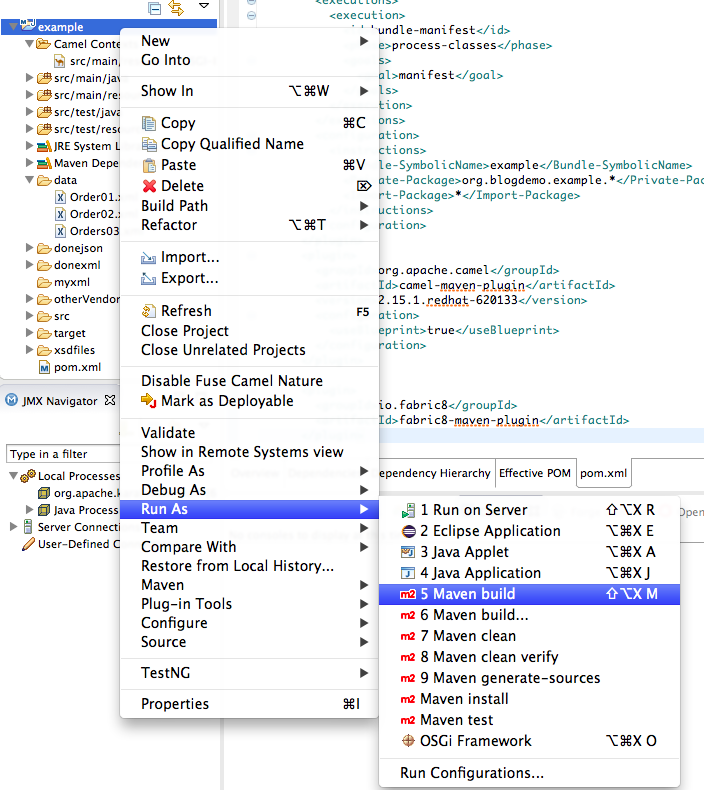704x790 pixels.
Task: Click the User-Defined Connections pencil icon
Action: [x=28, y=544]
